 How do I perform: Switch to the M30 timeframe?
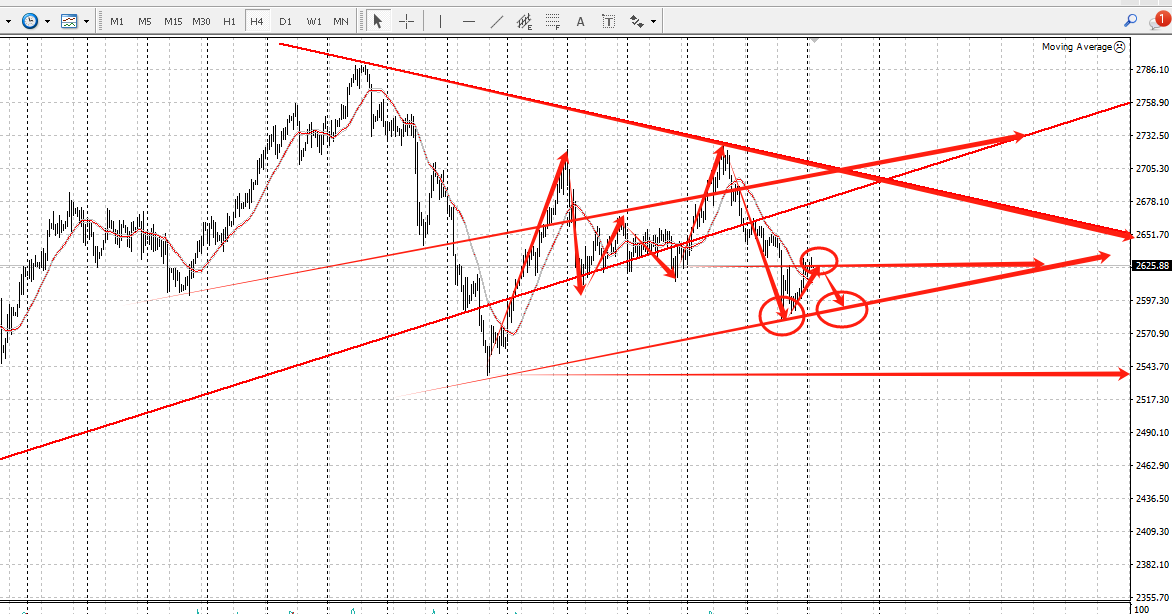tap(201, 21)
